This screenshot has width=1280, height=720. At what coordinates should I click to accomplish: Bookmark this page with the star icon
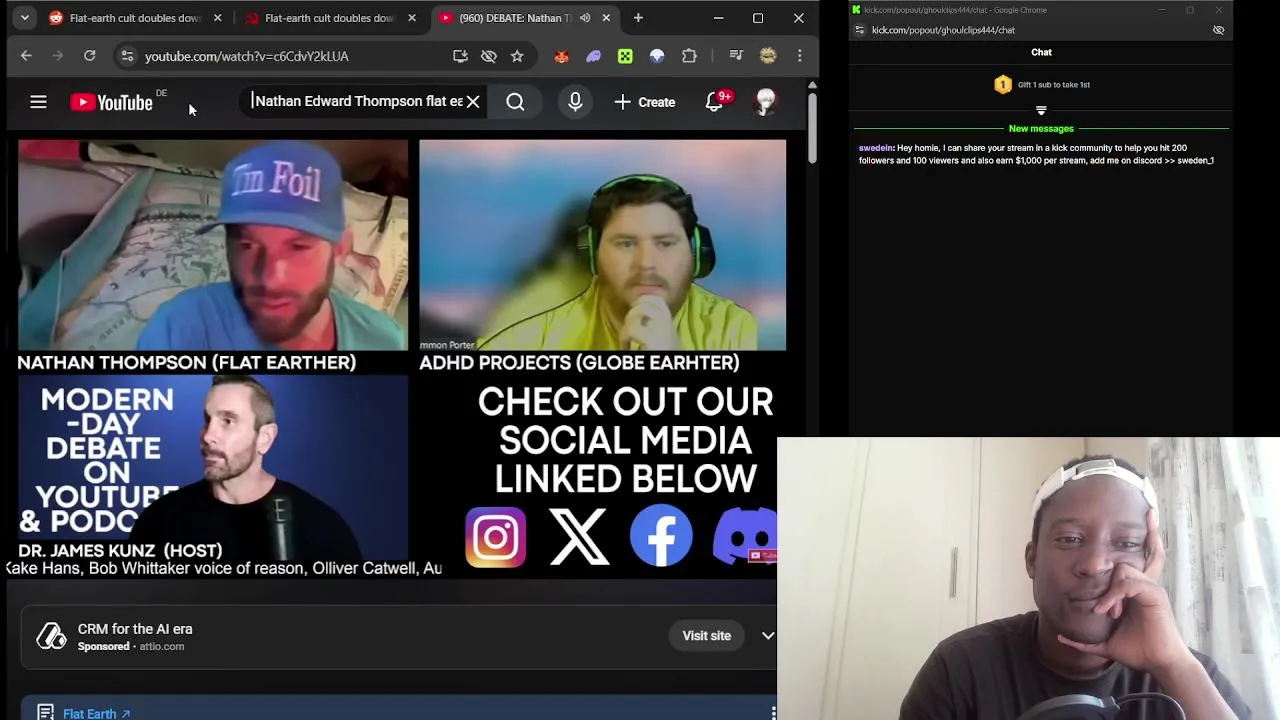click(x=517, y=56)
